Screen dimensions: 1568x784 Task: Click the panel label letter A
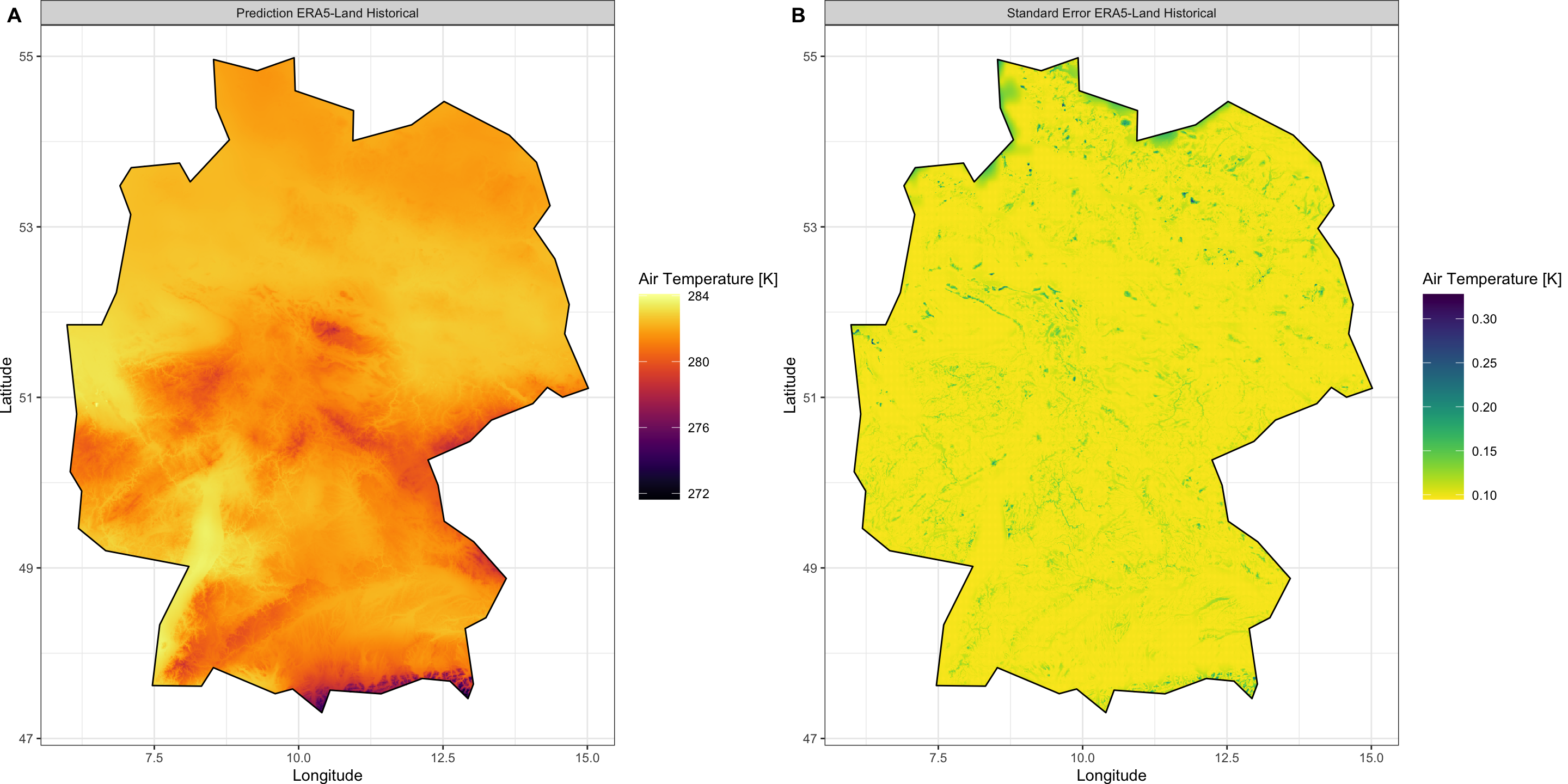(x=14, y=15)
